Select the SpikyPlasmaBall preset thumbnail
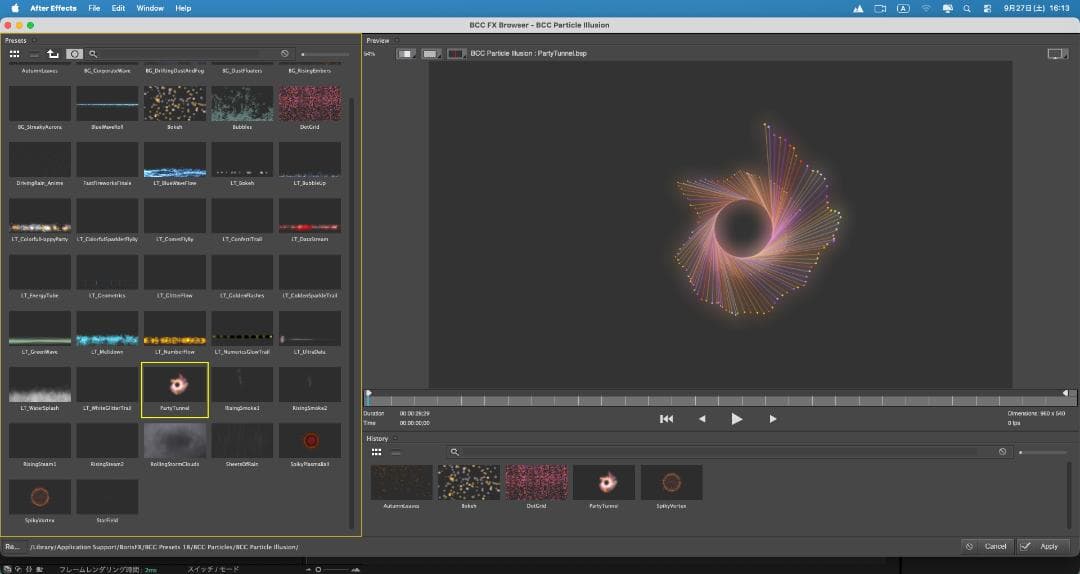 (x=309, y=442)
